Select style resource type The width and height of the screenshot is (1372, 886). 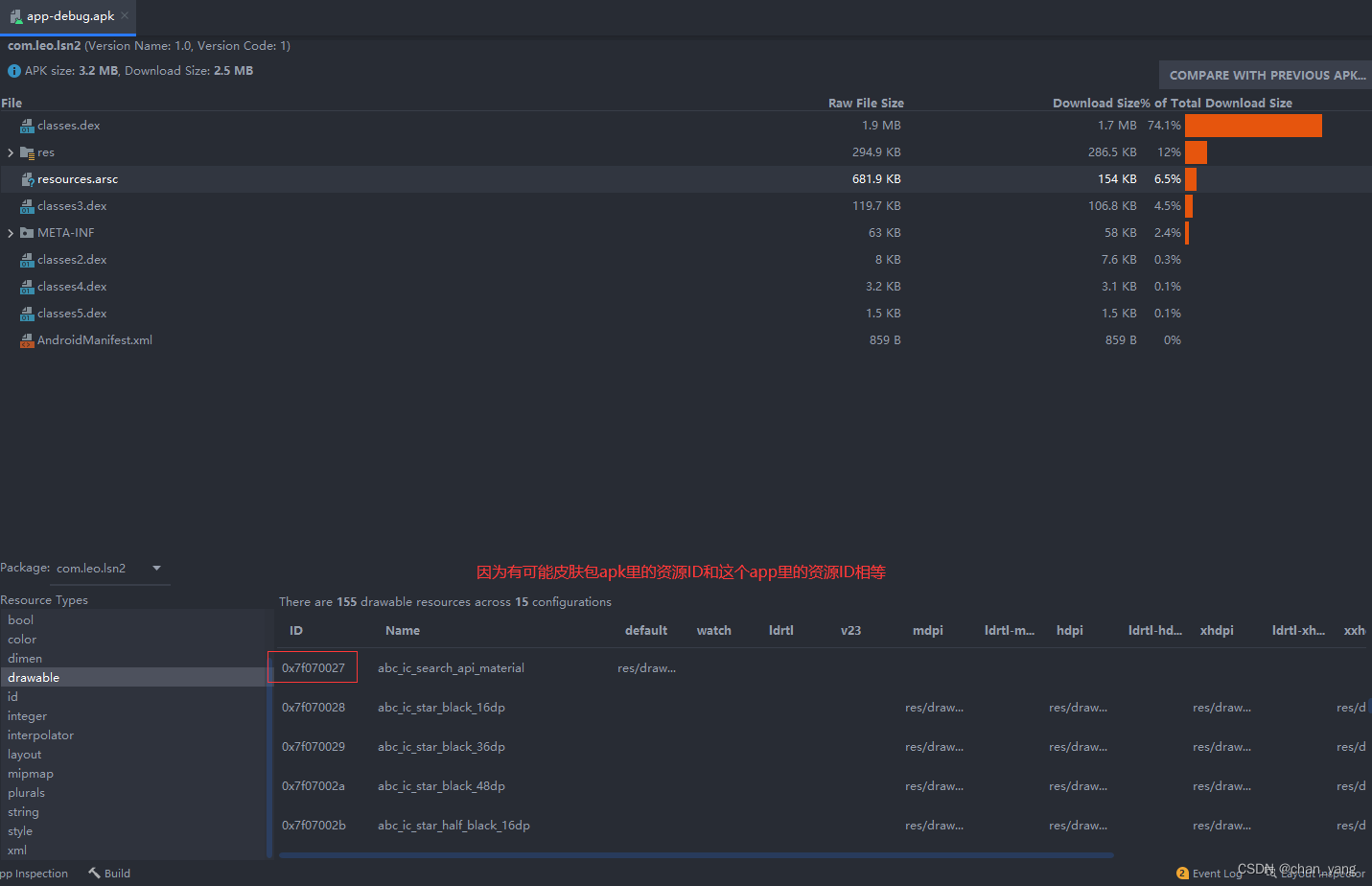coord(134,831)
